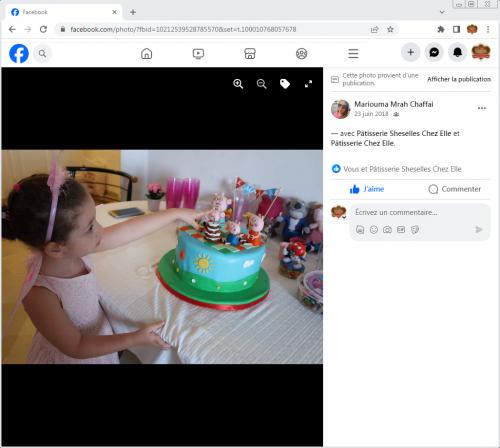
Task: Open the Facebook search icon
Action: (x=42, y=53)
